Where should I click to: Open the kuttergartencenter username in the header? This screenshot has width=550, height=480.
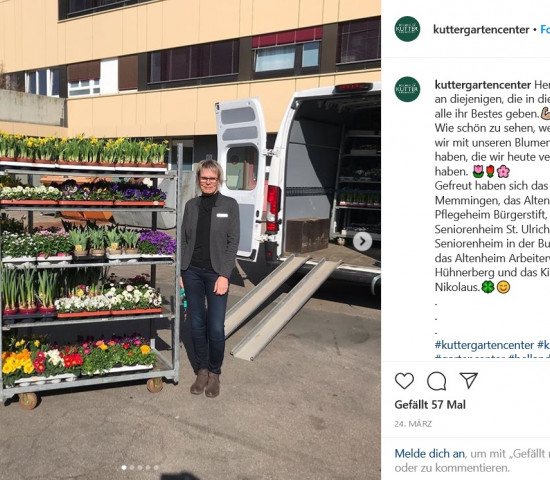[481, 29]
